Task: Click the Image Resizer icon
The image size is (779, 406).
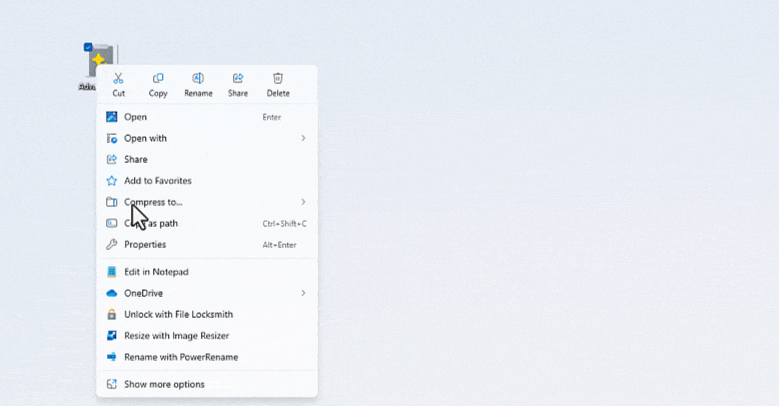Action: pyautogui.click(x=112, y=336)
